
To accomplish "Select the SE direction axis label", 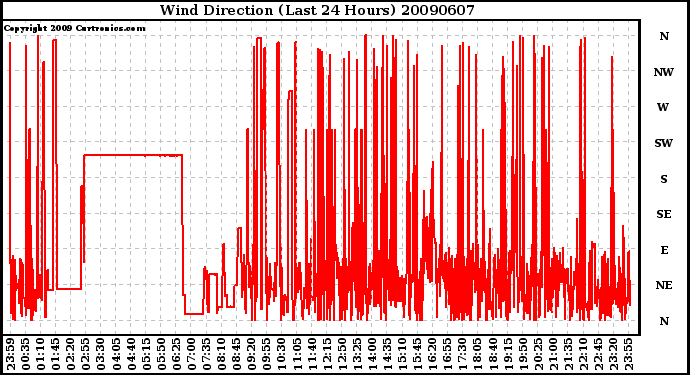I will (664, 214).
